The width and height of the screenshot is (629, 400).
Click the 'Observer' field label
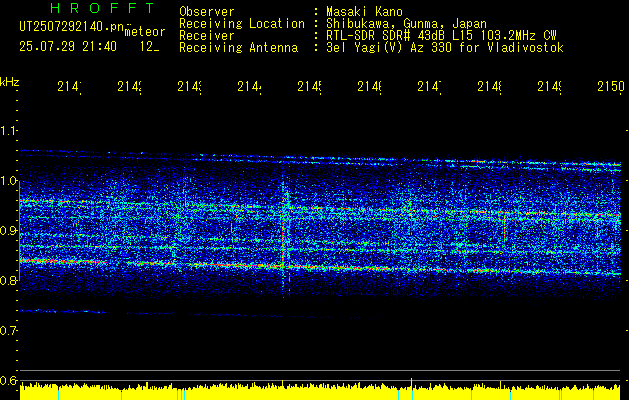click(x=207, y=11)
